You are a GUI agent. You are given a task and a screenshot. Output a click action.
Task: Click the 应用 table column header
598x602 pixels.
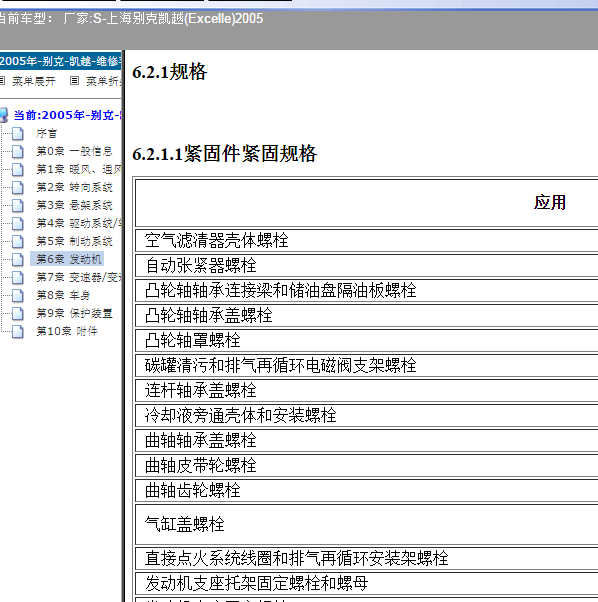pos(550,202)
